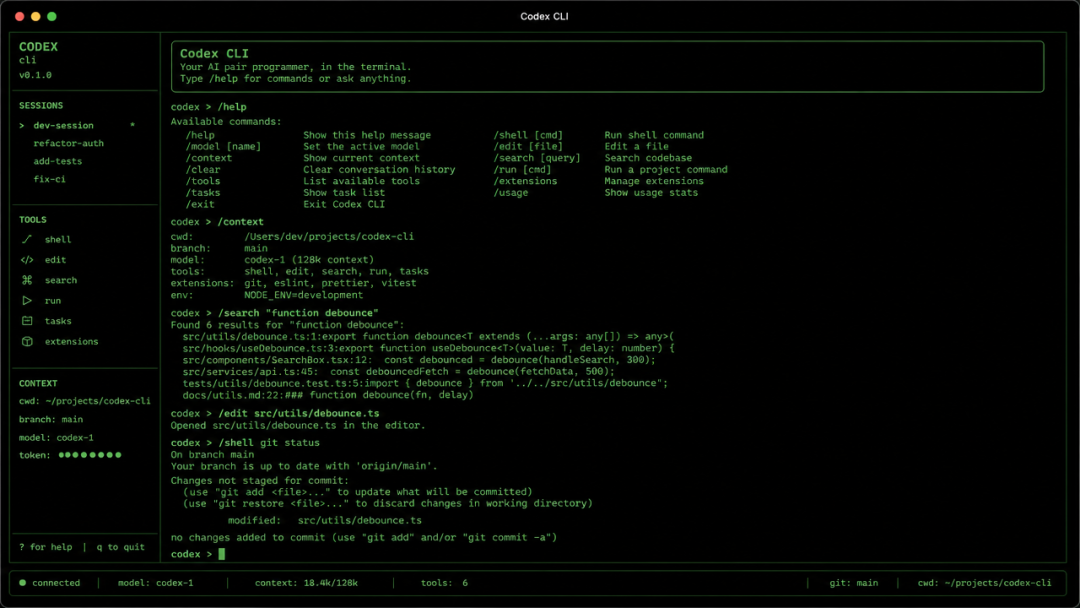The width and height of the screenshot is (1080, 608).
Task: Click "q to quit" in sidebar footer
Action: coord(121,547)
